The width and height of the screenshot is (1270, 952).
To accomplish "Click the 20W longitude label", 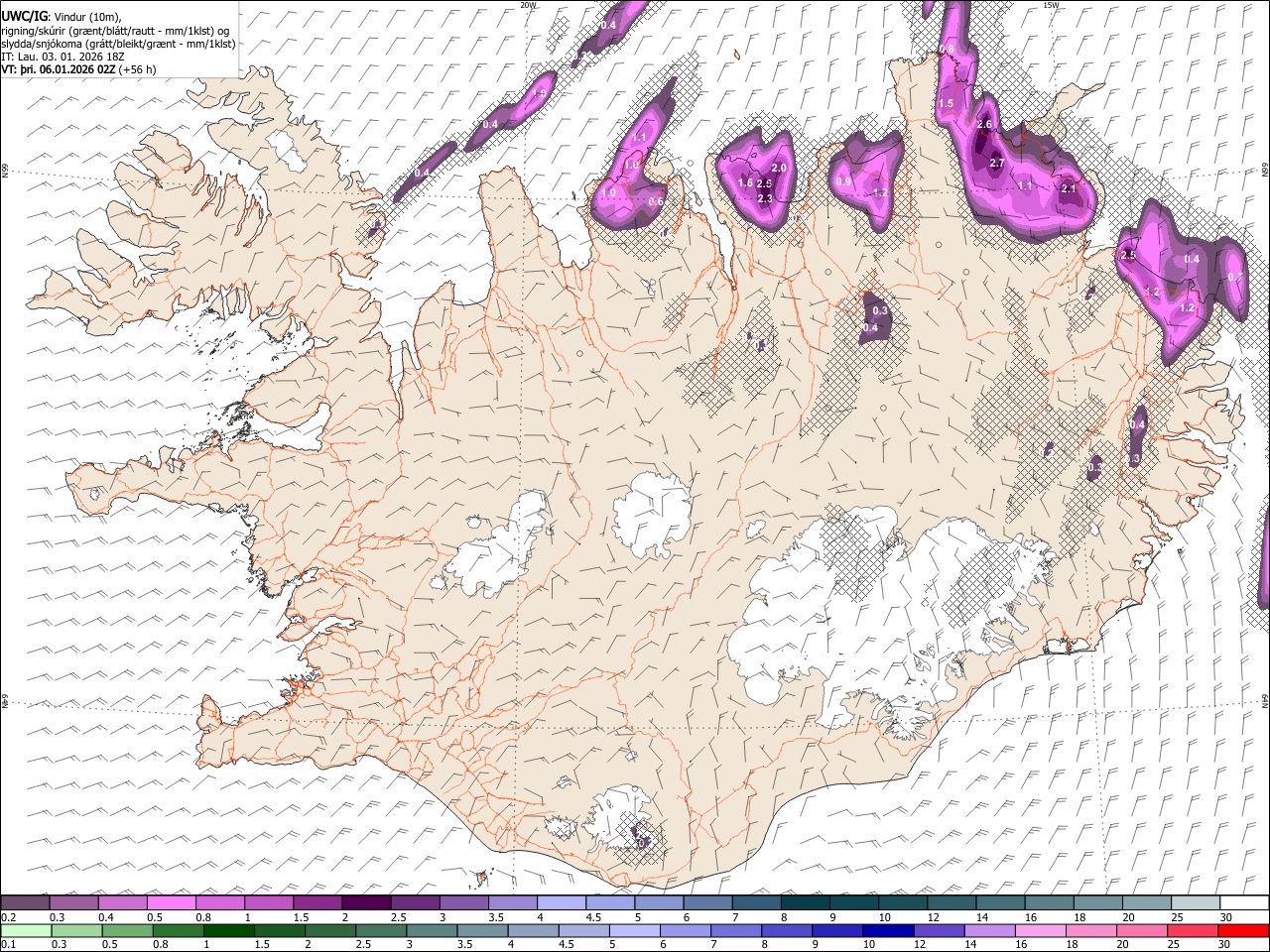I will [x=528, y=5].
